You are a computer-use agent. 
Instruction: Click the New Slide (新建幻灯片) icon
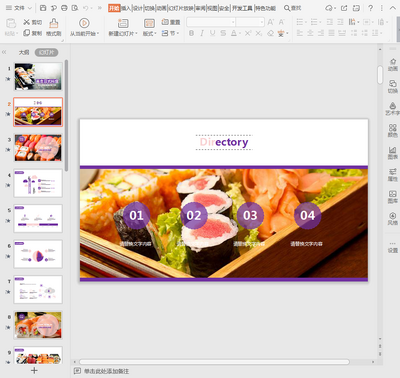tap(123, 23)
